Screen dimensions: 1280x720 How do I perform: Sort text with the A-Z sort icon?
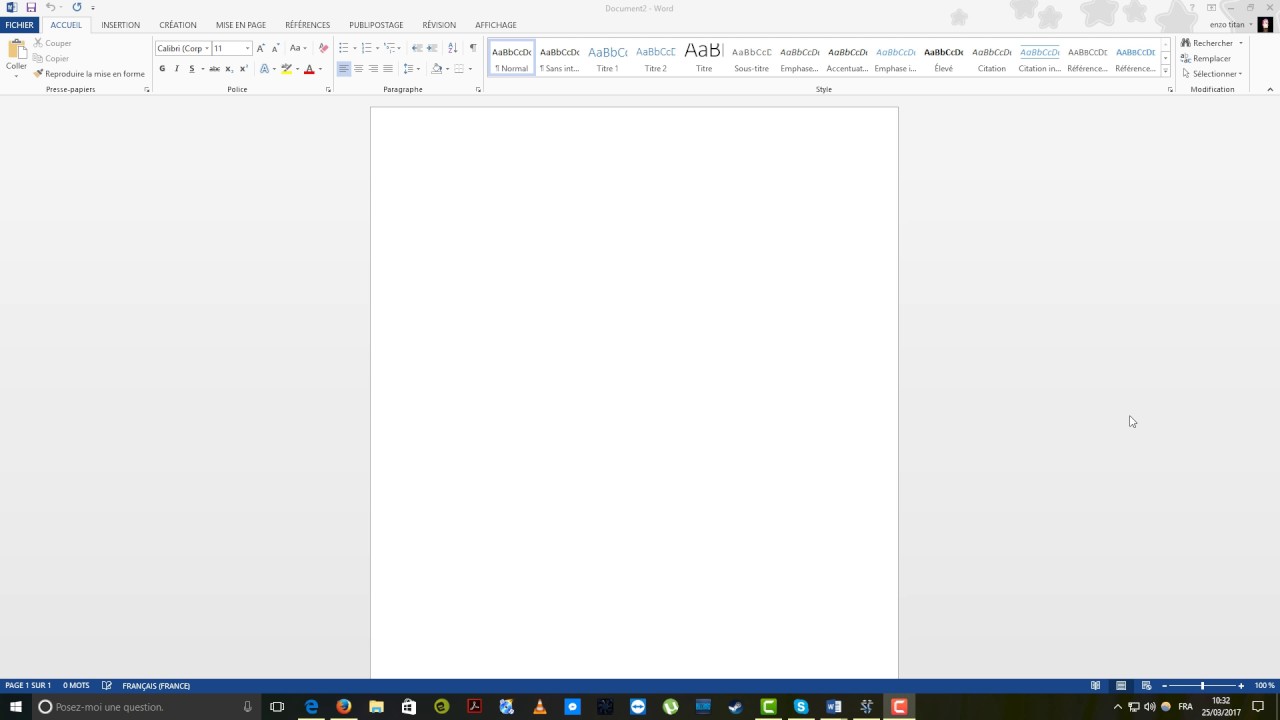pos(452,48)
